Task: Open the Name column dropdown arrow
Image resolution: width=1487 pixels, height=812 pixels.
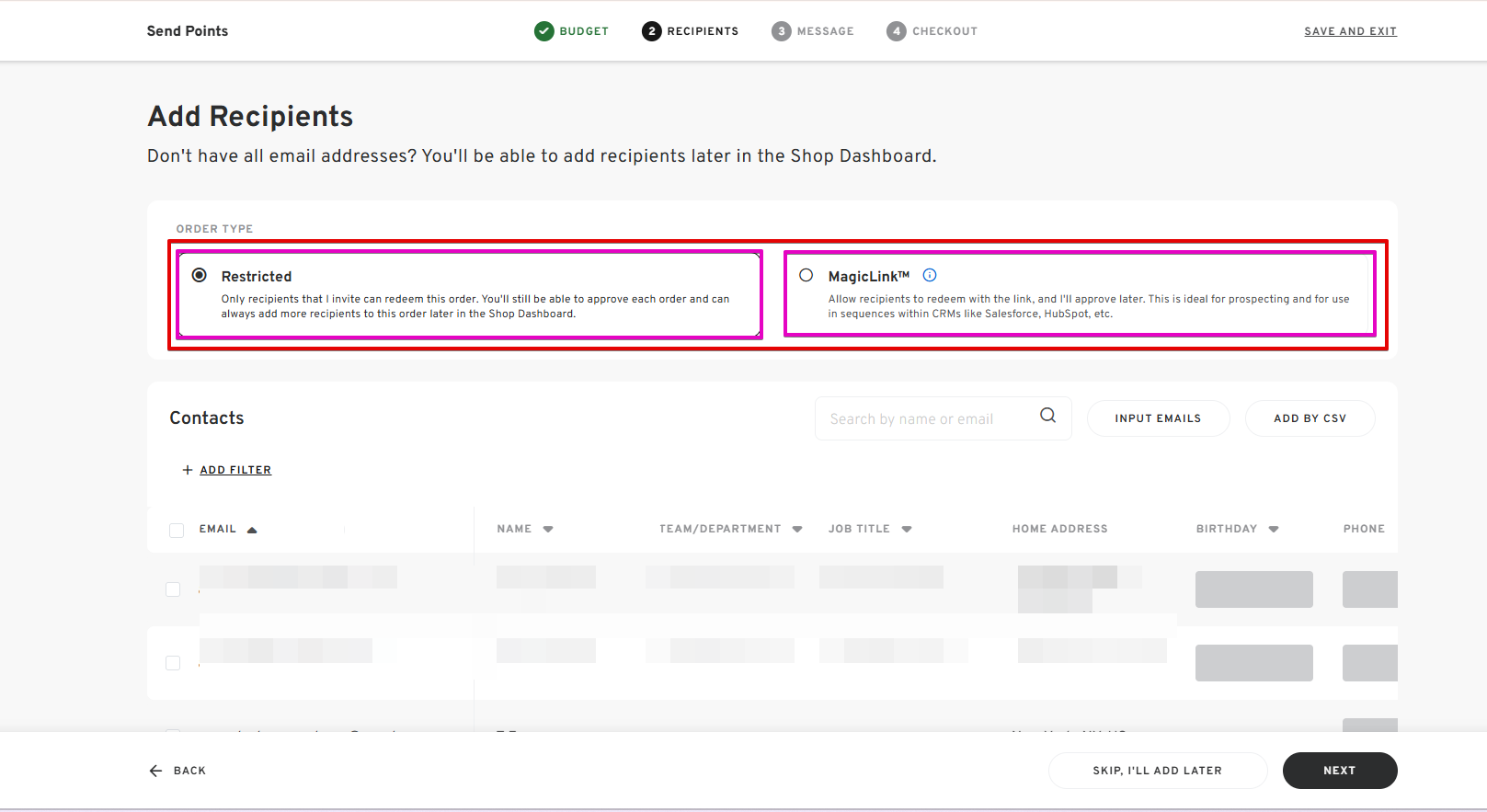Action: point(548,530)
